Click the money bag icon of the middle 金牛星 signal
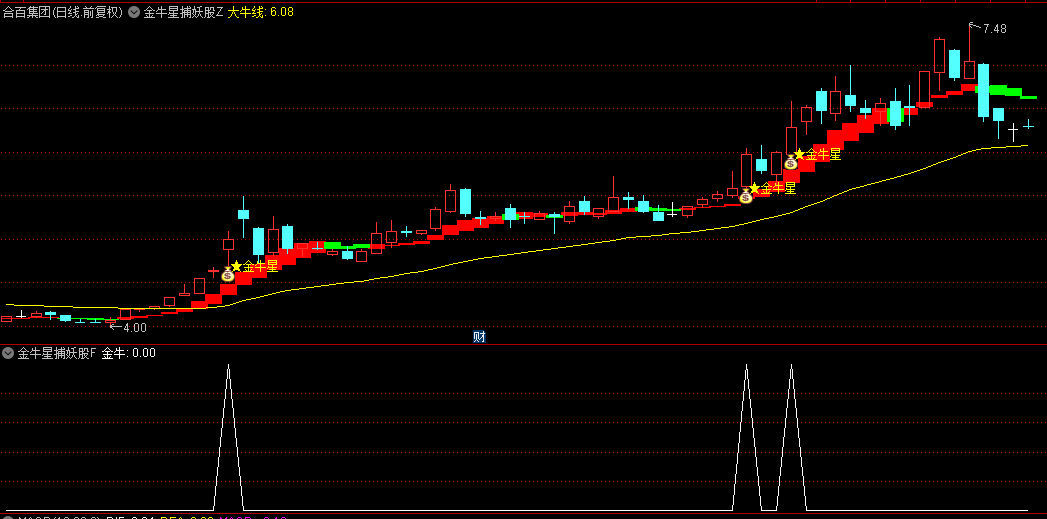This screenshot has width=1047, height=519. (746, 196)
